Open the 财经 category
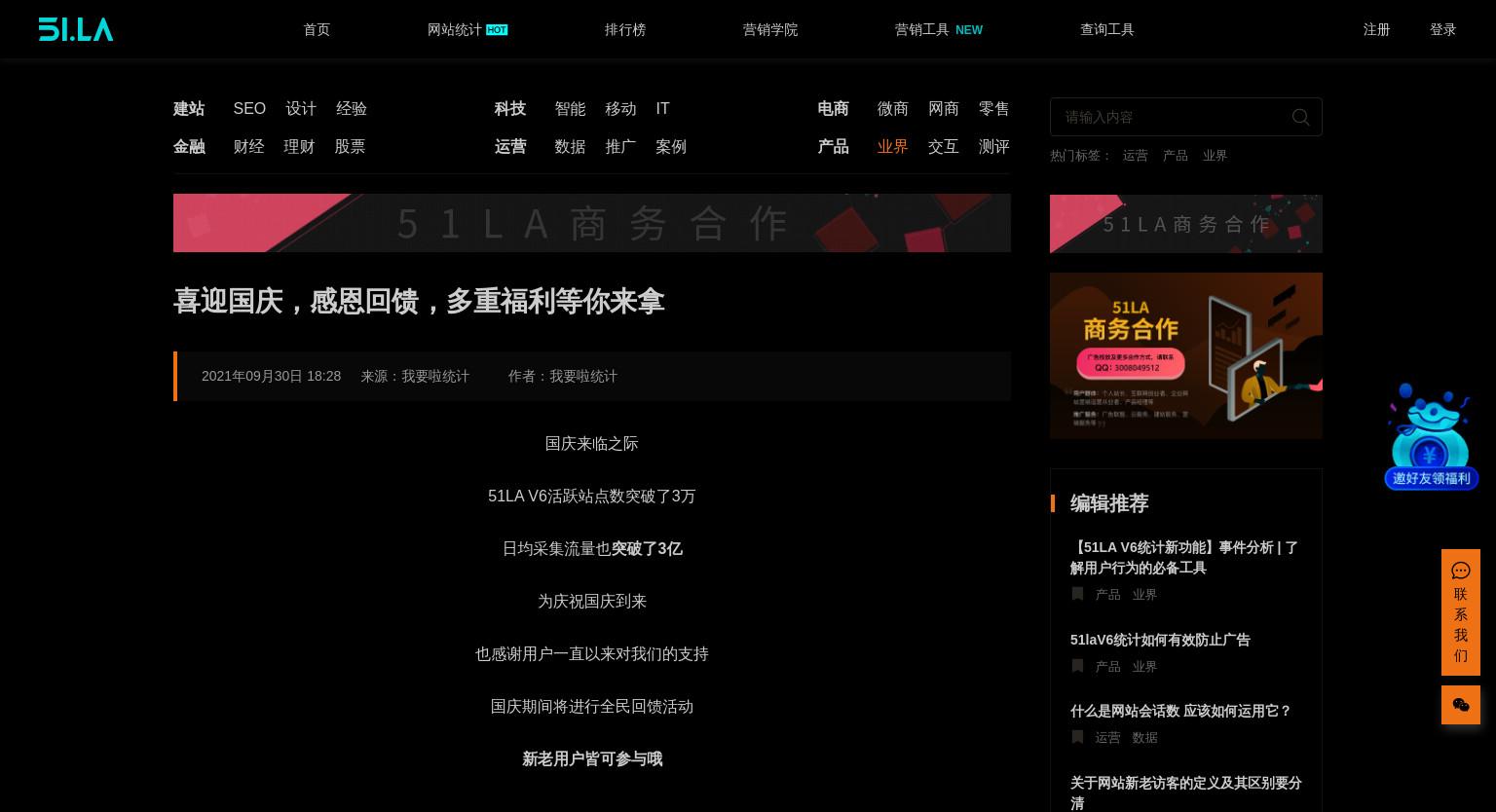Screen dimensions: 1496x812 248,146
